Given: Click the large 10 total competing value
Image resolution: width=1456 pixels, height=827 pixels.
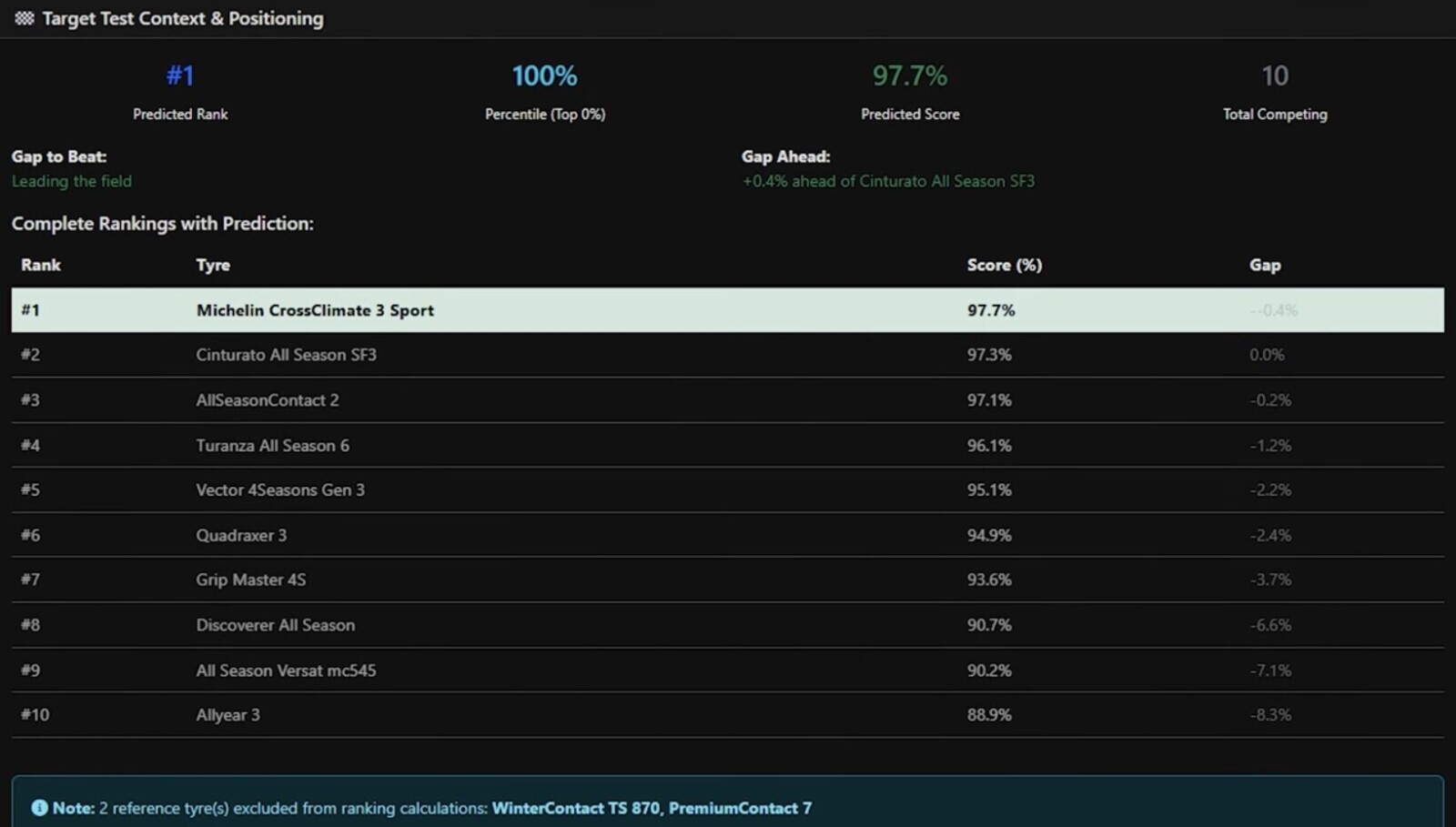Looking at the screenshot, I should coord(1275,76).
